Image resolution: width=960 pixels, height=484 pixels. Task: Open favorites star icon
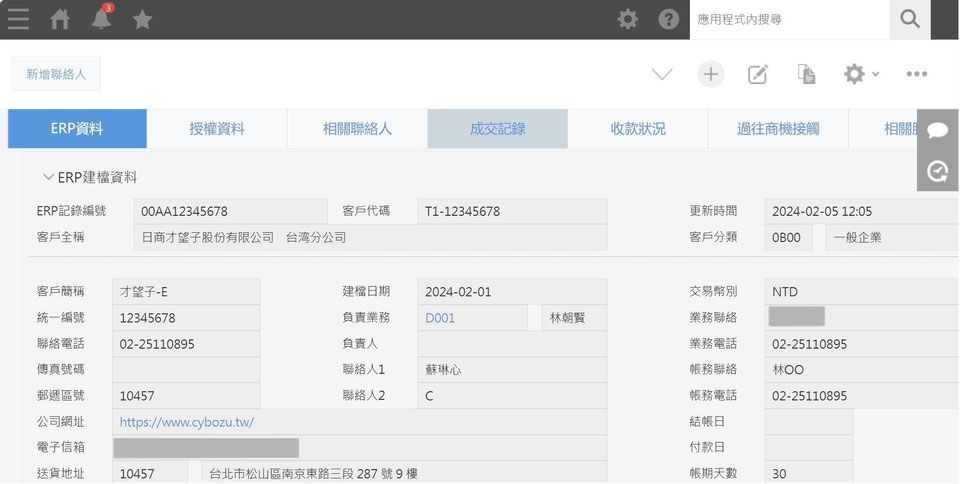pyautogui.click(x=142, y=20)
